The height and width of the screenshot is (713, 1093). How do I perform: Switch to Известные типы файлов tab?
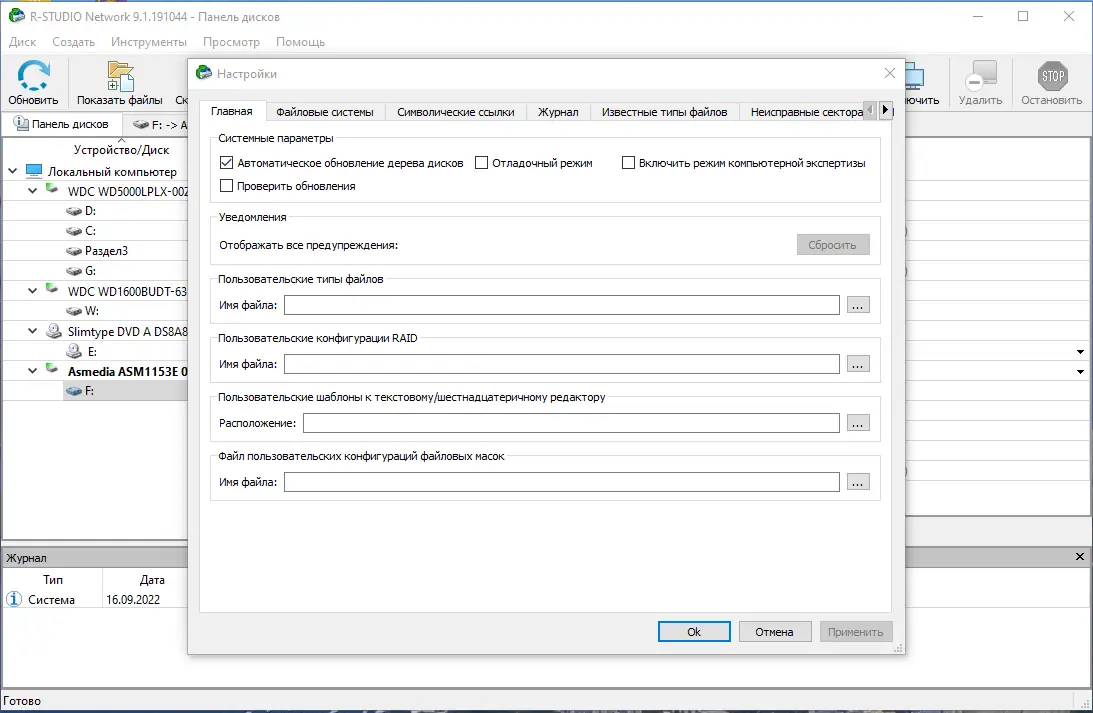(x=664, y=112)
